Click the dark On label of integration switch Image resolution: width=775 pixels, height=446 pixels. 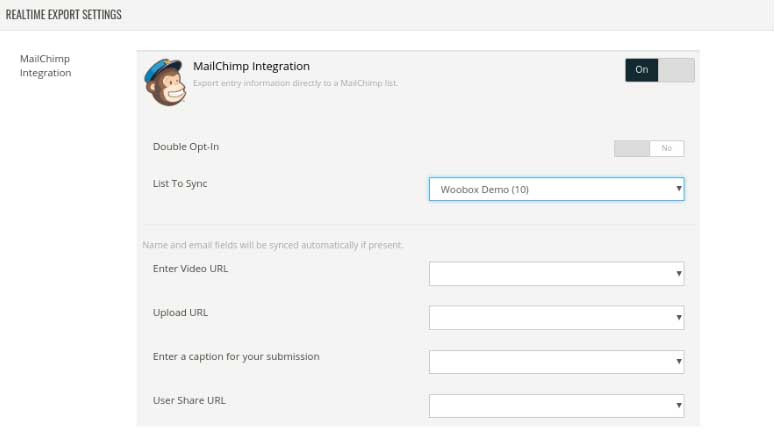pyautogui.click(x=642, y=70)
